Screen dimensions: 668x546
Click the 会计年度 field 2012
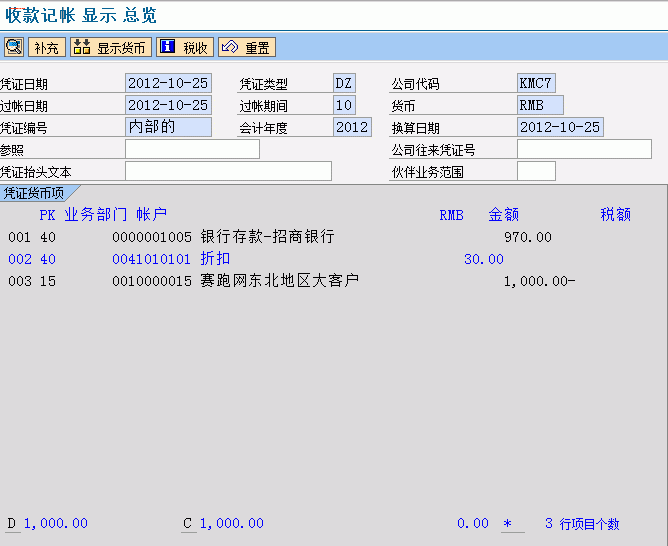click(352, 127)
